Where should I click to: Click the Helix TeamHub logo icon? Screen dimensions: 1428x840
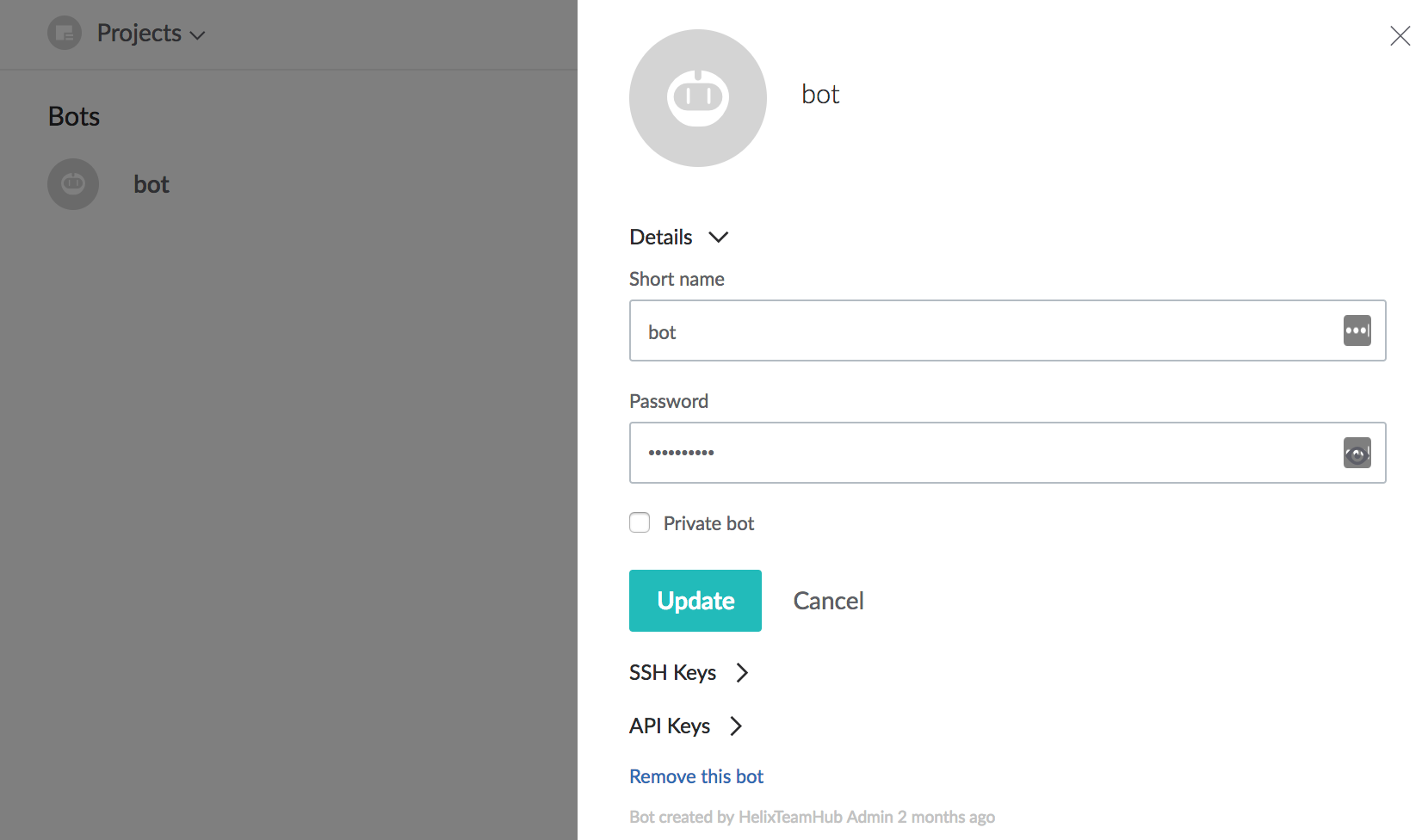tap(64, 33)
